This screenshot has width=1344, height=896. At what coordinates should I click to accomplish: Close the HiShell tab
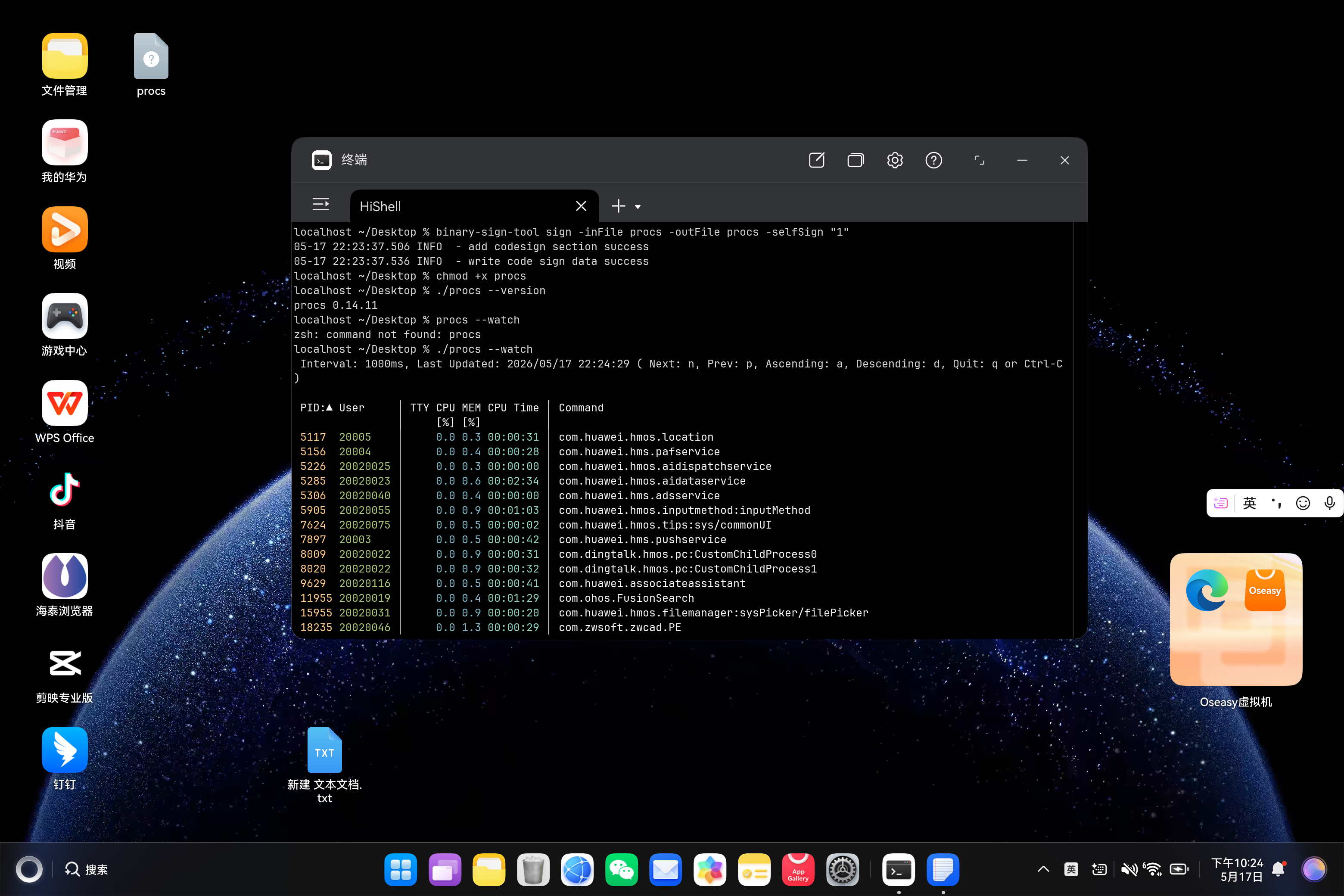(x=581, y=206)
